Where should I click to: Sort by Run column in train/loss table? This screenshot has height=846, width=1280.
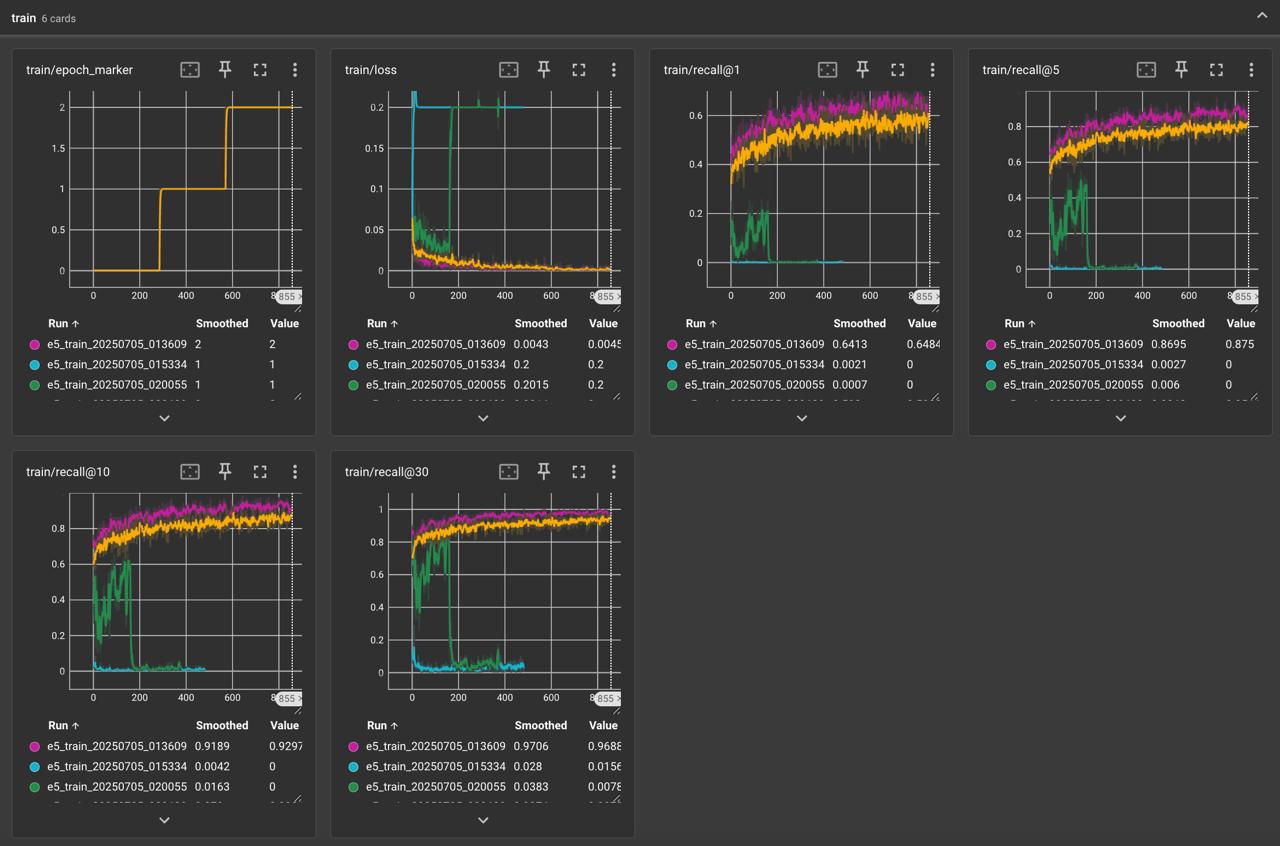point(377,323)
